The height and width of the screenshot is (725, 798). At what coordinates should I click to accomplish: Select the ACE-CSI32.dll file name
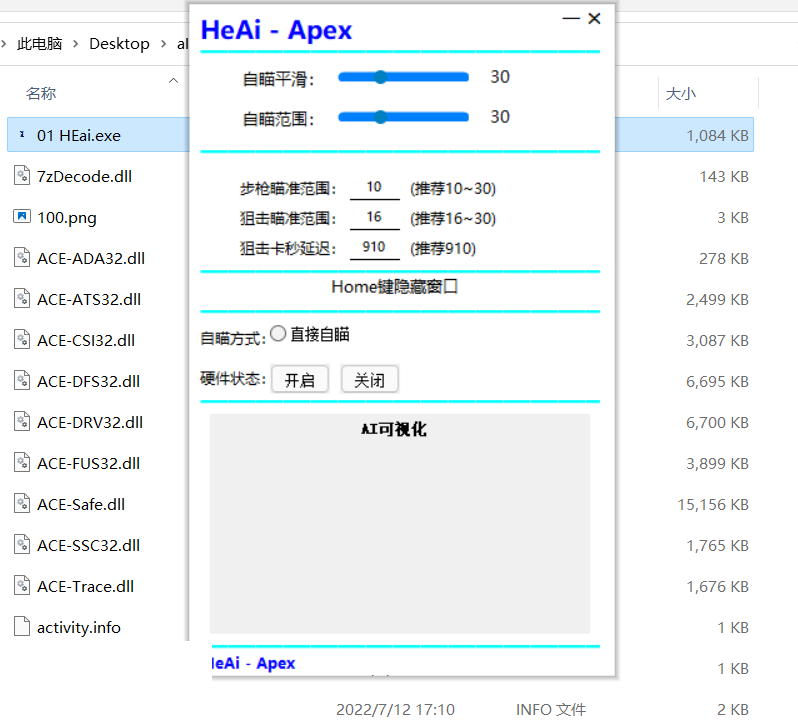(86, 340)
